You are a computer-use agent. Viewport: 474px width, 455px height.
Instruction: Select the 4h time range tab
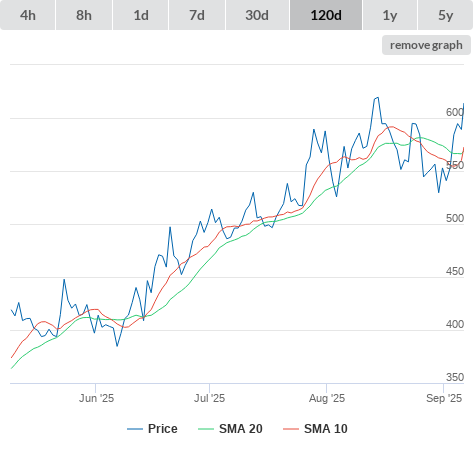click(28, 15)
